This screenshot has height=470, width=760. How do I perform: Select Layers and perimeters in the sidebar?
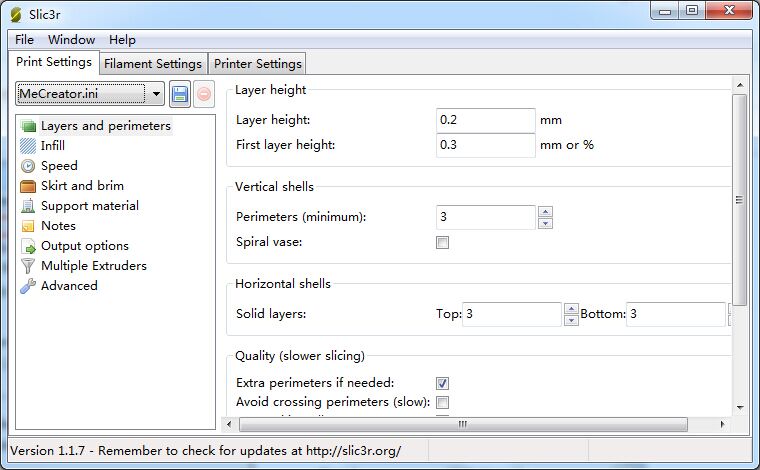(106, 126)
